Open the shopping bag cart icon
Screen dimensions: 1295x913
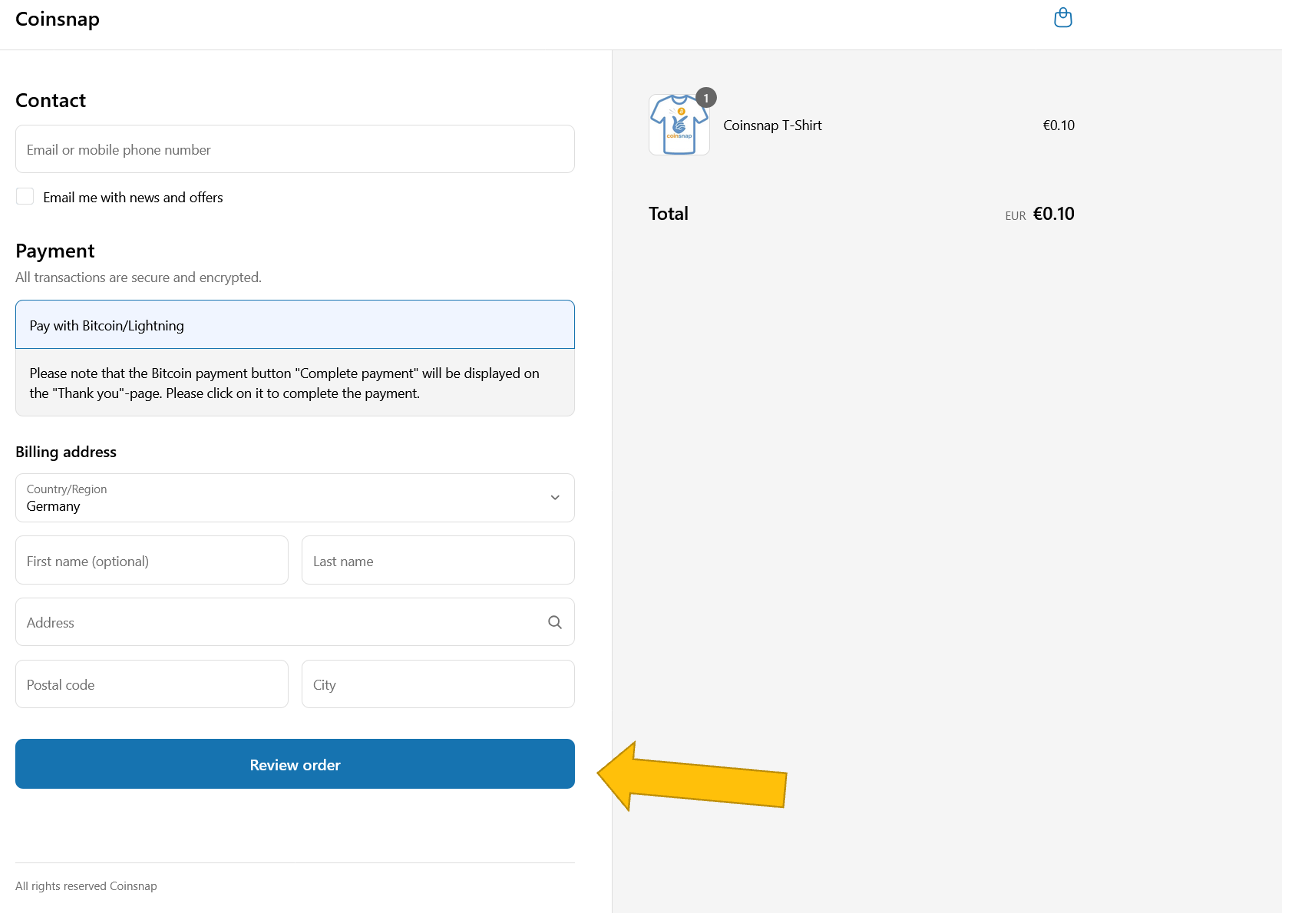tap(1063, 18)
